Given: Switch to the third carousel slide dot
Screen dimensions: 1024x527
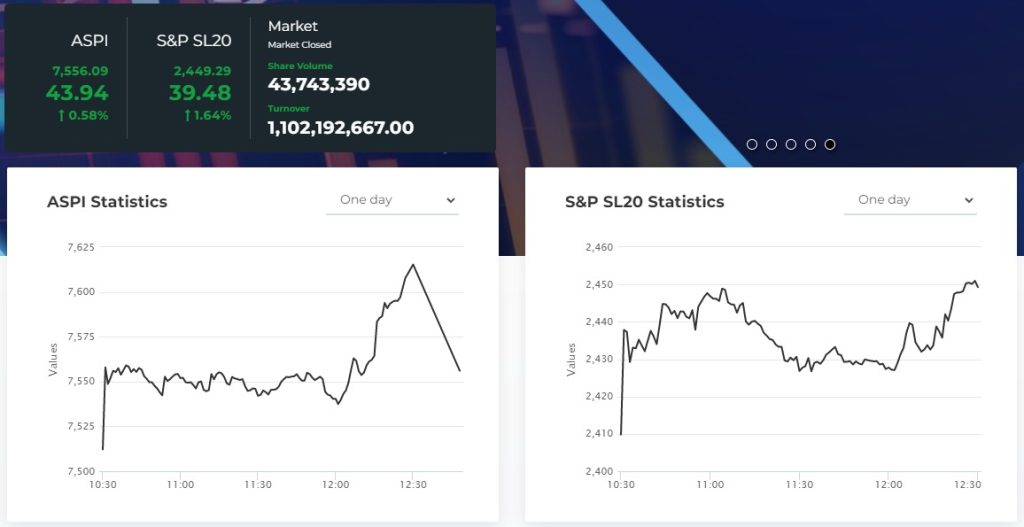Looking at the screenshot, I should [791, 144].
